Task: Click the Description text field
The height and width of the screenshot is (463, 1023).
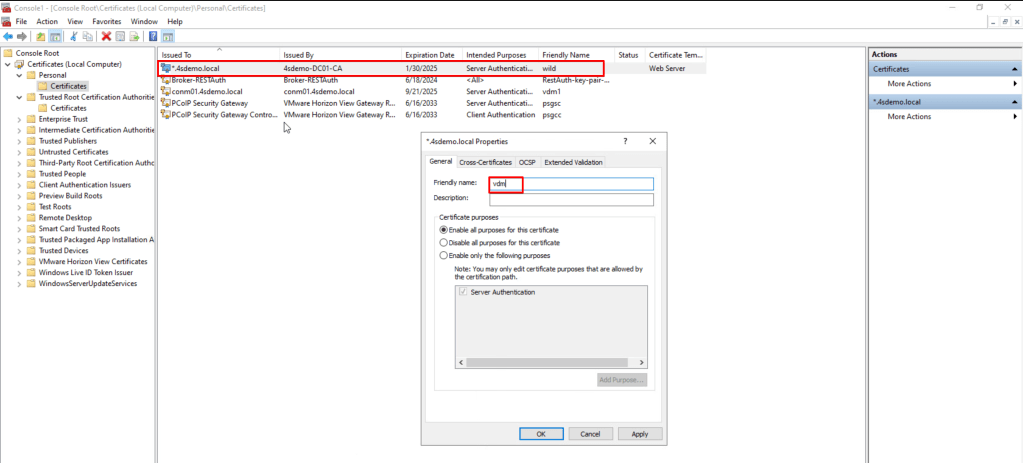Action: [x=570, y=199]
